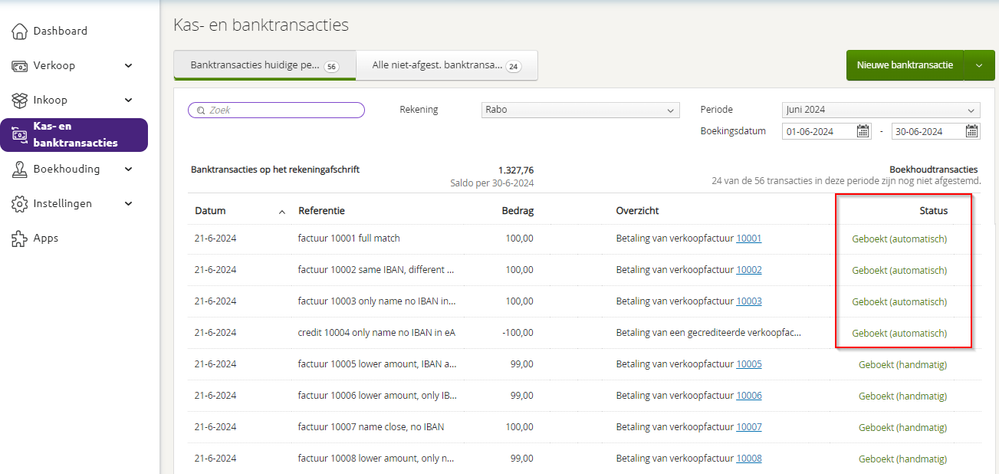The height and width of the screenshot is (474, 999).
Task: Expand the Instellingen menu chevron
Action: click(x=128, y=204)
